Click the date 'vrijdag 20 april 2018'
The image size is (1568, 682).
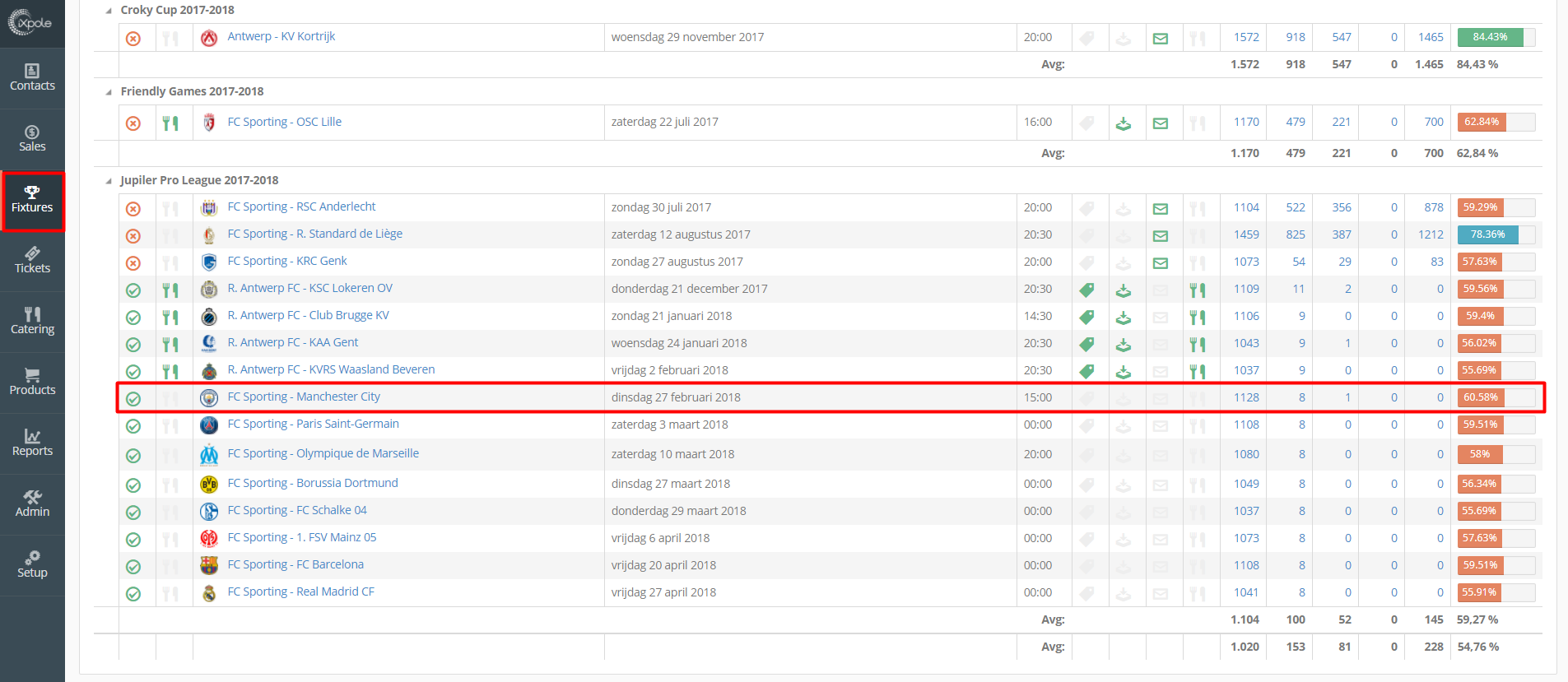pos(663,565)
